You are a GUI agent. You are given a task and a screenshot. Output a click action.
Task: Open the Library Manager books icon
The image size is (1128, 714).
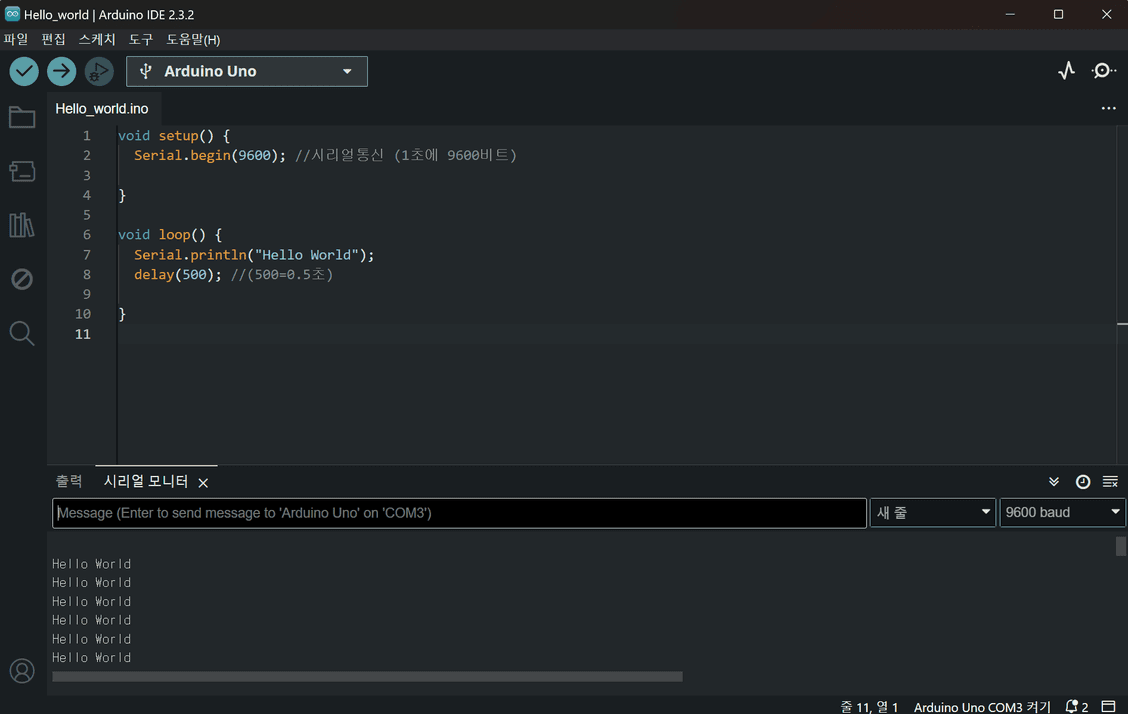[x=22, y=225]
